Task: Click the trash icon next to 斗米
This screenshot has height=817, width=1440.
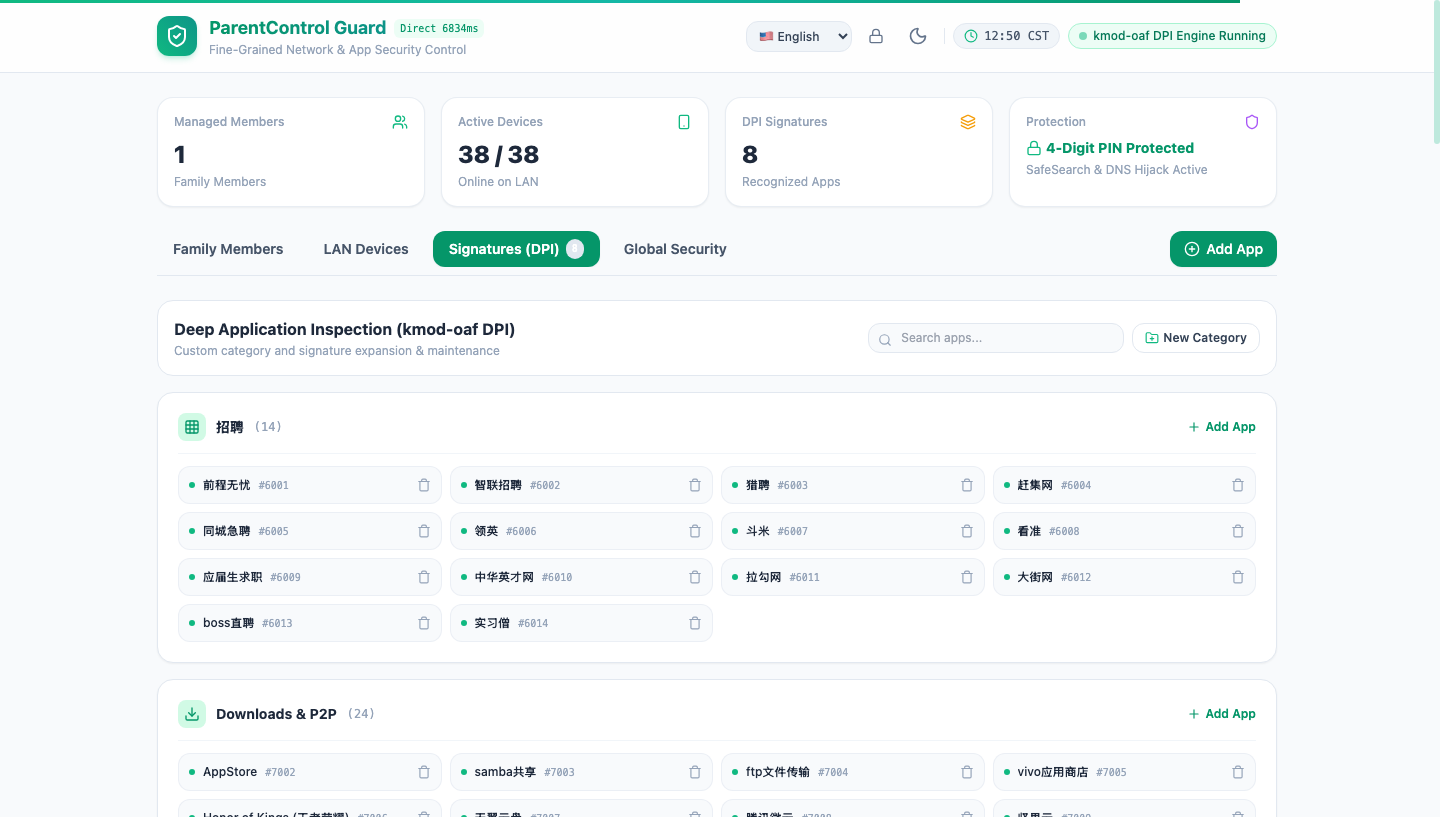Action: tap(967, 531)
